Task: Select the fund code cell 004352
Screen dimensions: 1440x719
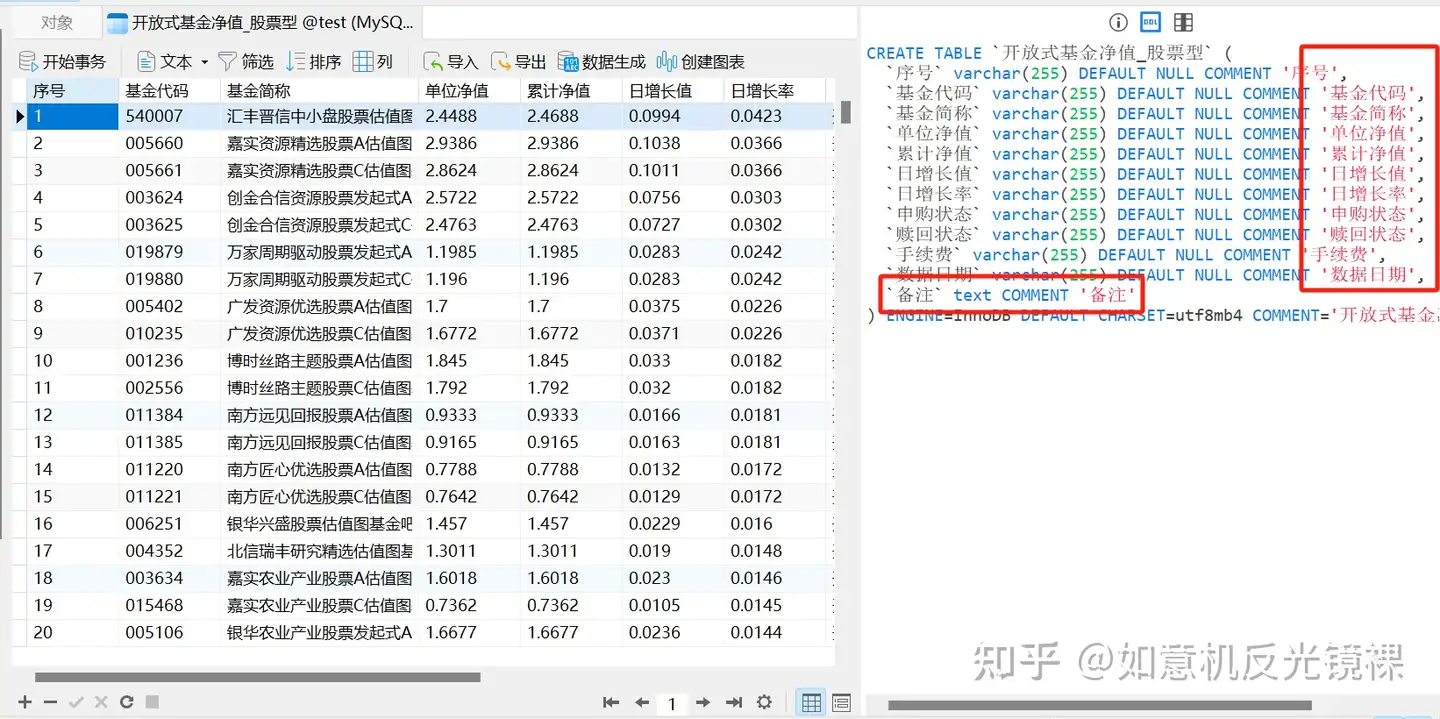Action: tap(169, 551)
